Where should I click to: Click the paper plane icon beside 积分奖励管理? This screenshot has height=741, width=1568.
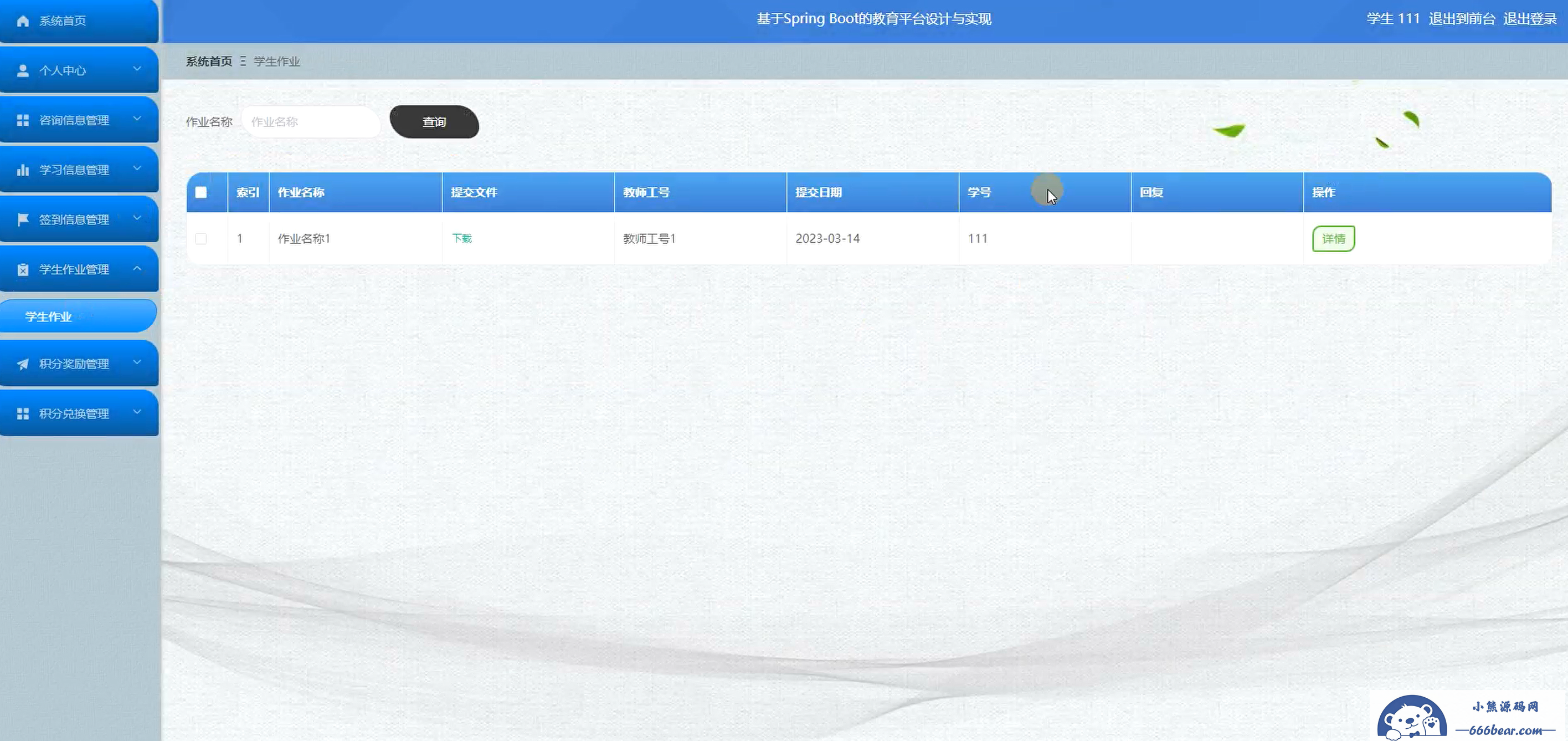tap(23, 364)
